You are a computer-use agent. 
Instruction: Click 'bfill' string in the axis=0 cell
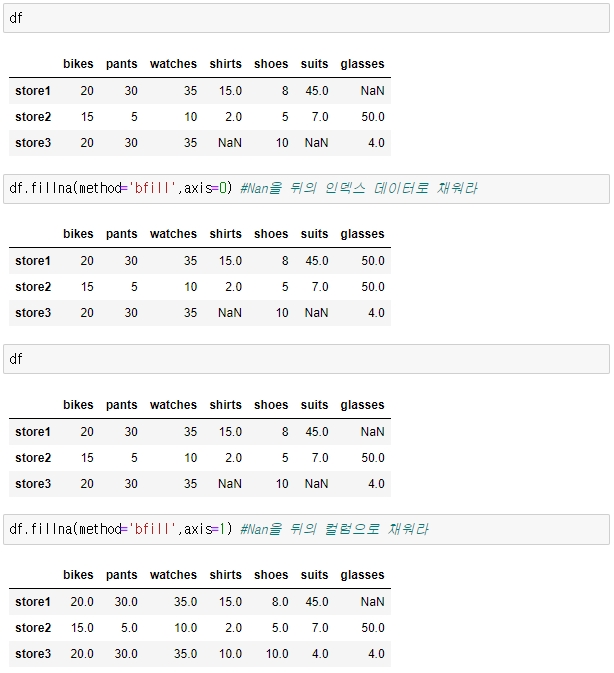click(152, 188)
